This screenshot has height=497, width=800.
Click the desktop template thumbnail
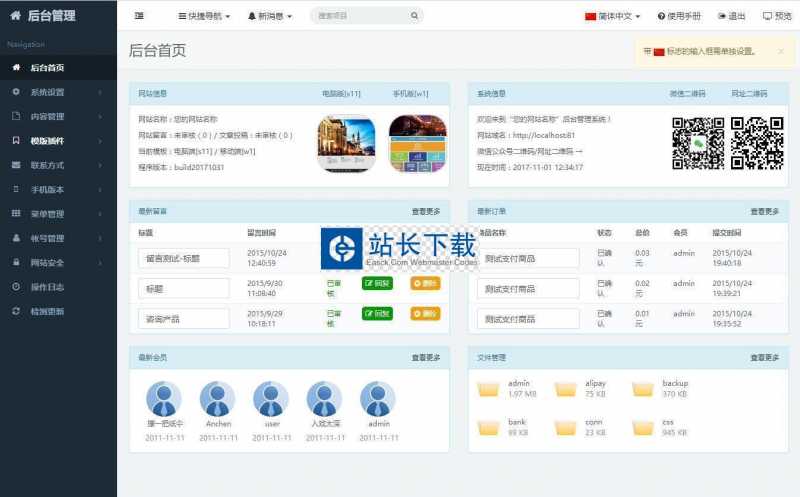(346, 143)
